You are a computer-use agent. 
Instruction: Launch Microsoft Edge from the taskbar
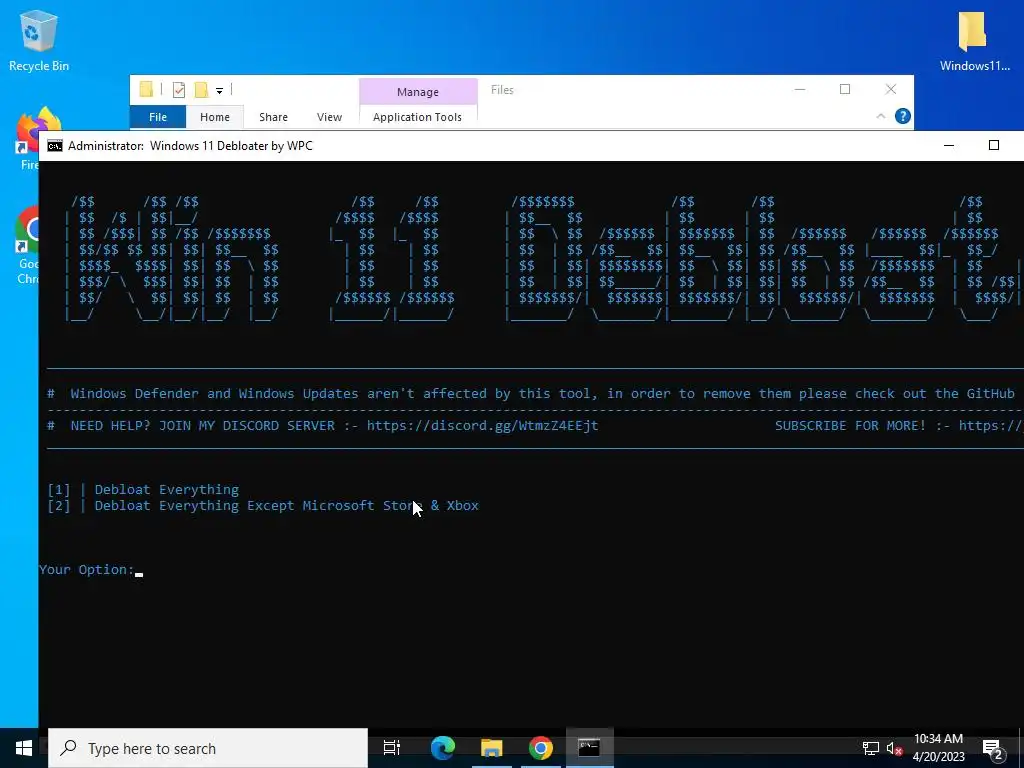pyautogui.click(x=442, y=748)
